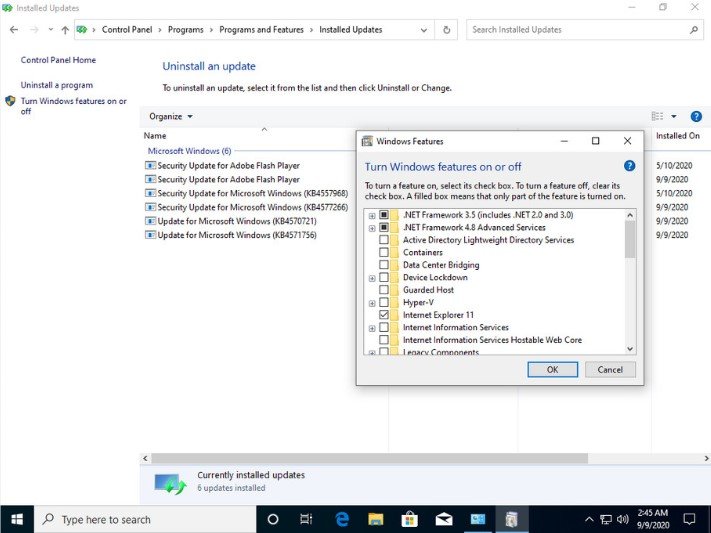Toggle .NET Framework 4.8 Advanced Services checkbox

[x=384, y=227]
